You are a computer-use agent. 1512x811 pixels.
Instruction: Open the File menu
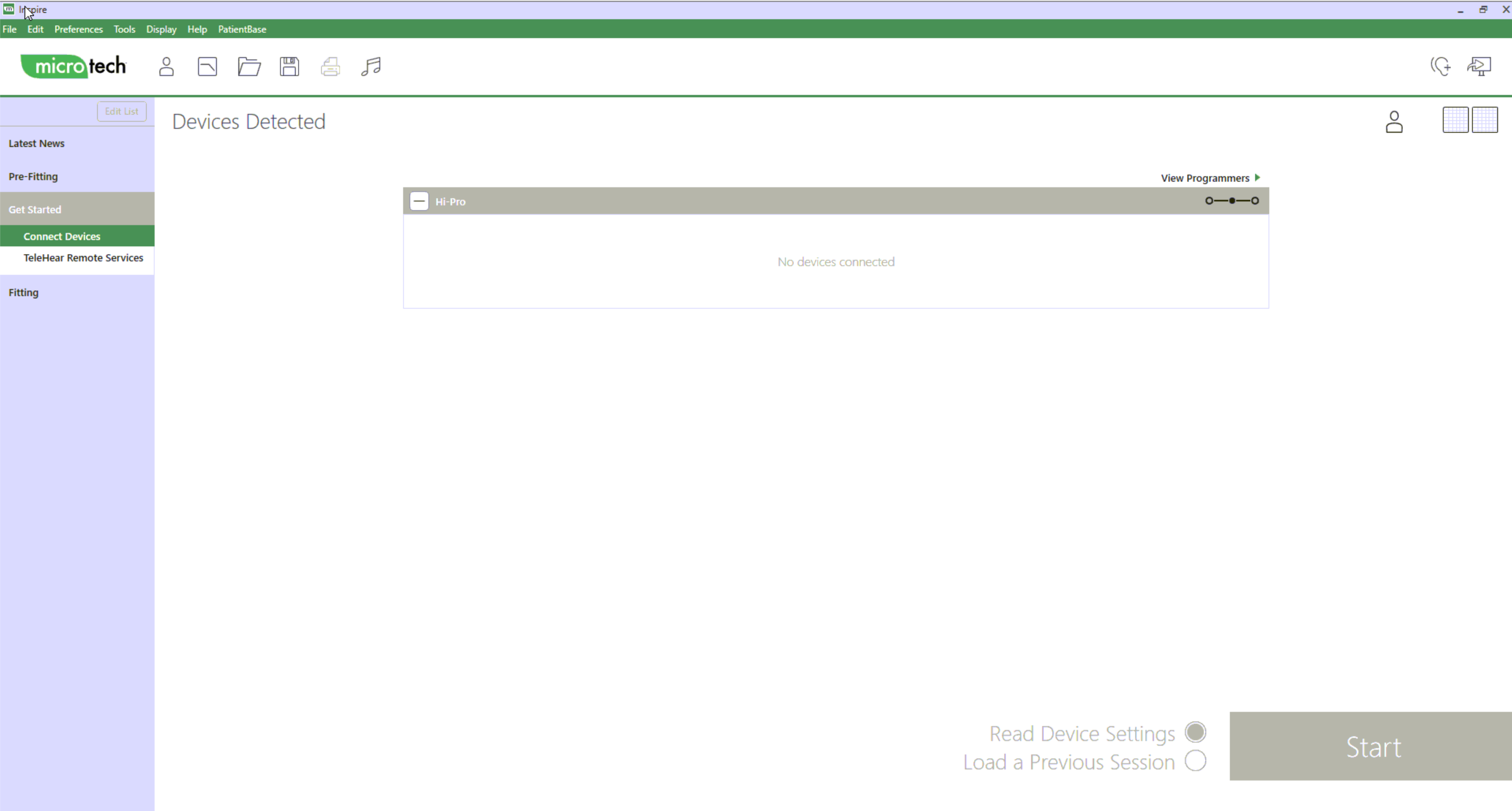[9, 29]
